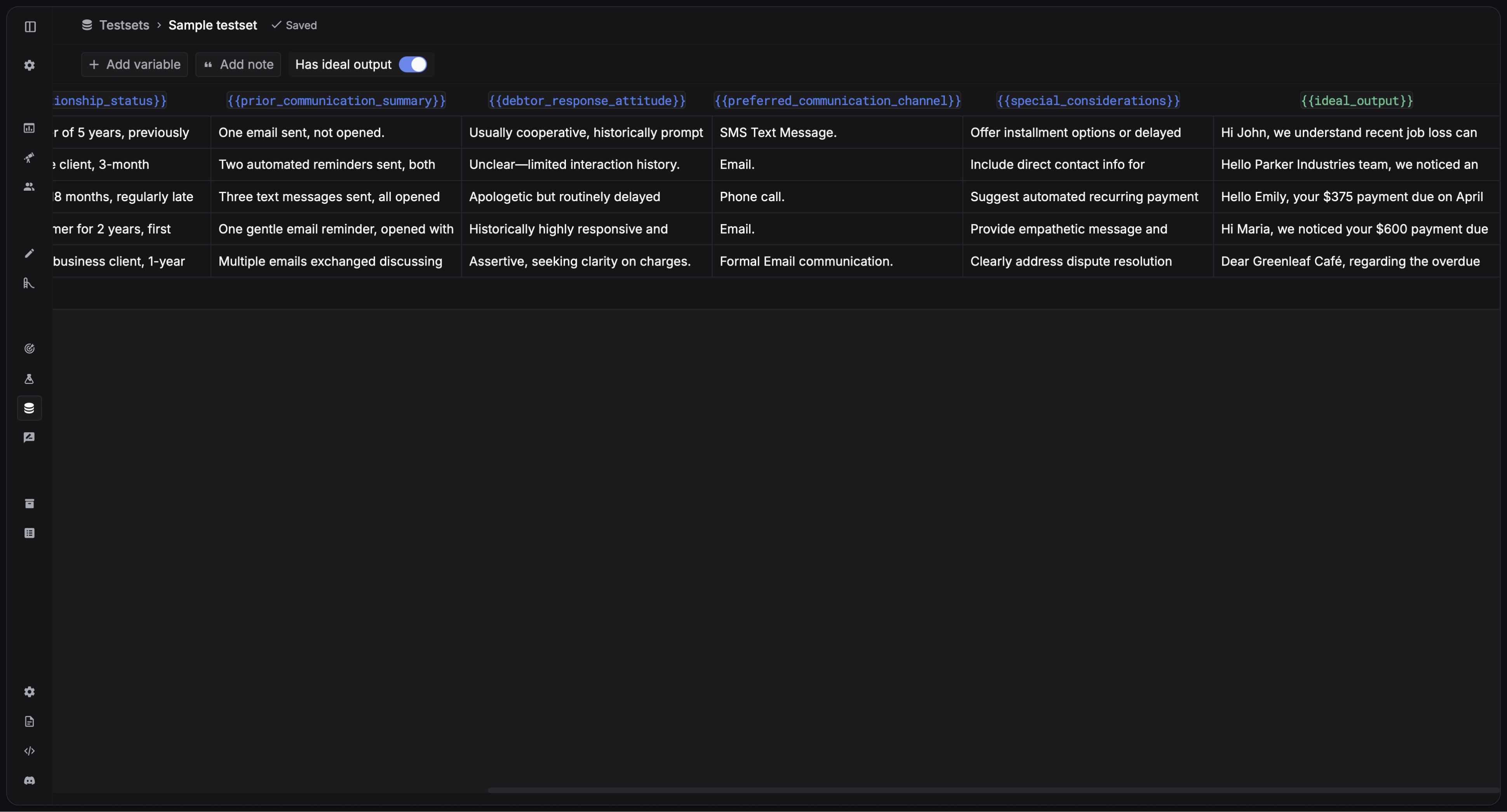Click the 'Hello Emily, your $375 payment' cell
1507x812 pixels.
pos(1357,196)
